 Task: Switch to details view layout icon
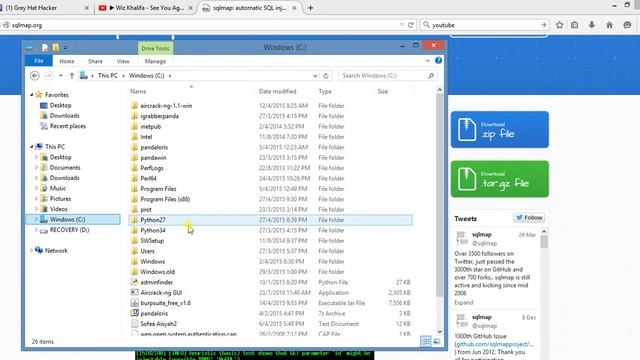pos(426,341)
